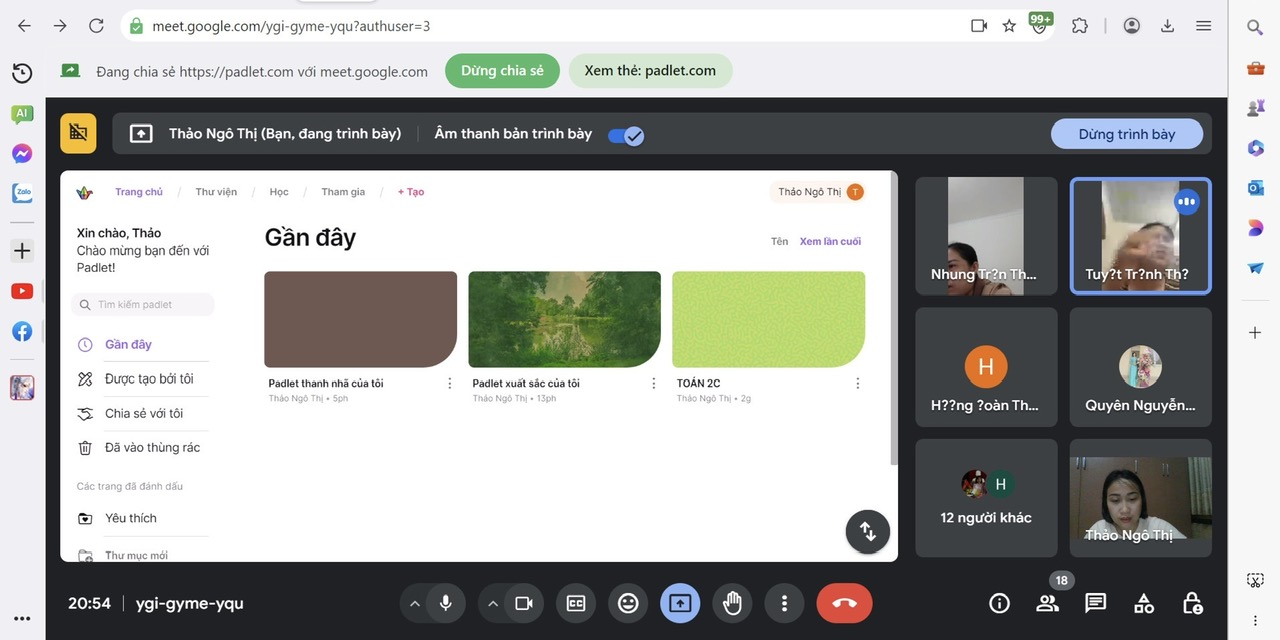Open Thư viện tab
Viewport: 1280px width, 640px height.
pos(216,192)
